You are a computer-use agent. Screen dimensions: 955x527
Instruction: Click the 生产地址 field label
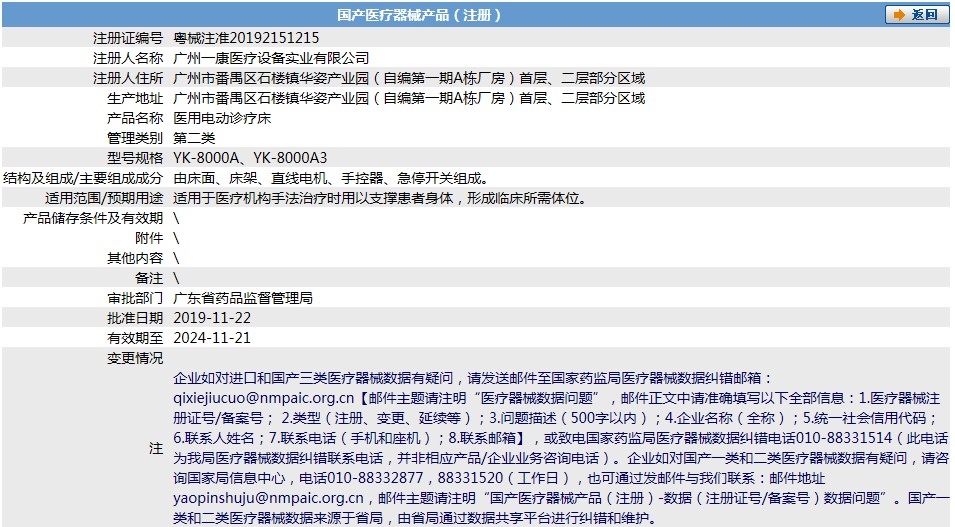(135, 98)
